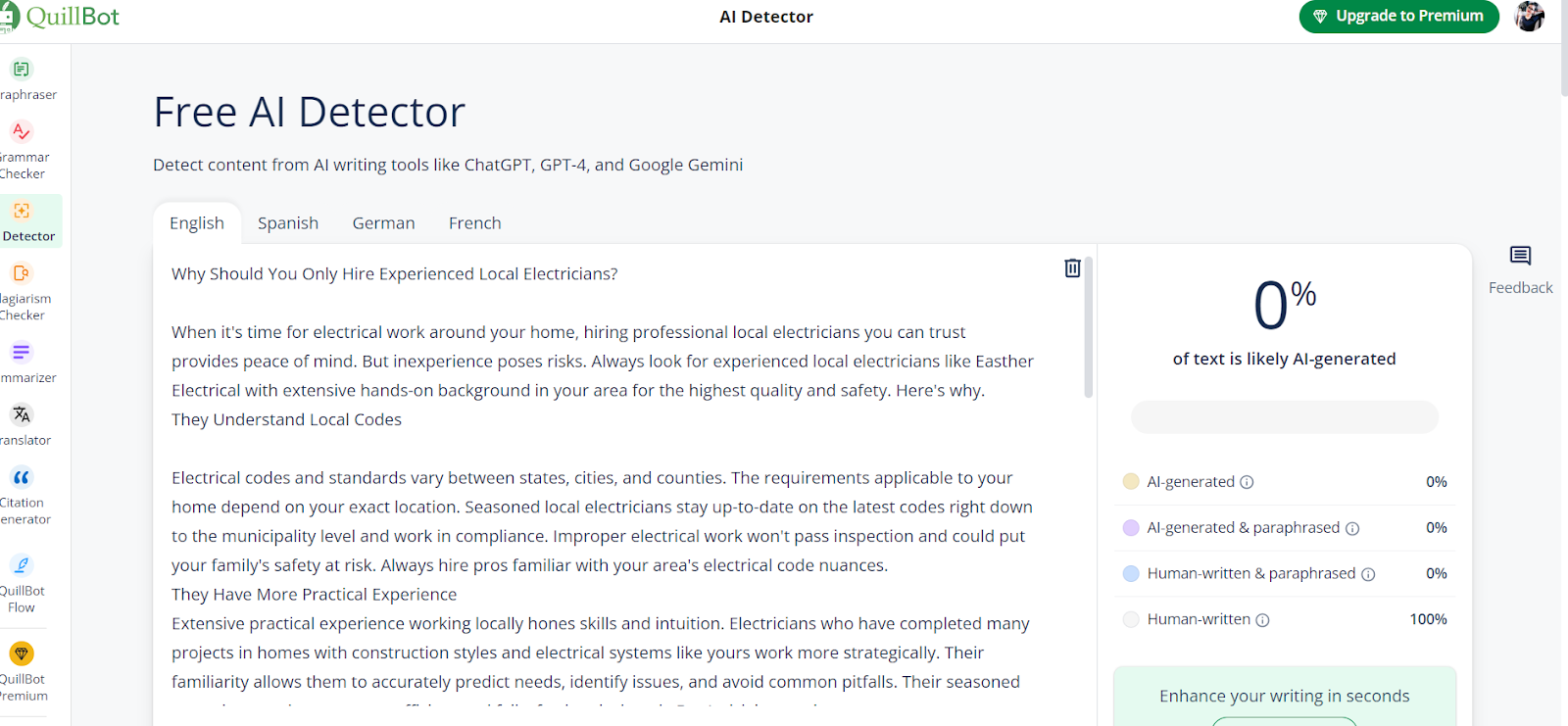Screen dimensions: 1568x726
Task: Click 'of text is likely AI-generated' label
Action: click(x=1285, y=359)
